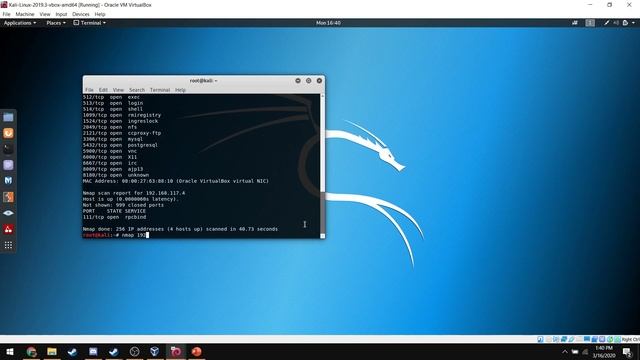Launch the black Terminal icon in Kali dock

click(x=8, y=149)
